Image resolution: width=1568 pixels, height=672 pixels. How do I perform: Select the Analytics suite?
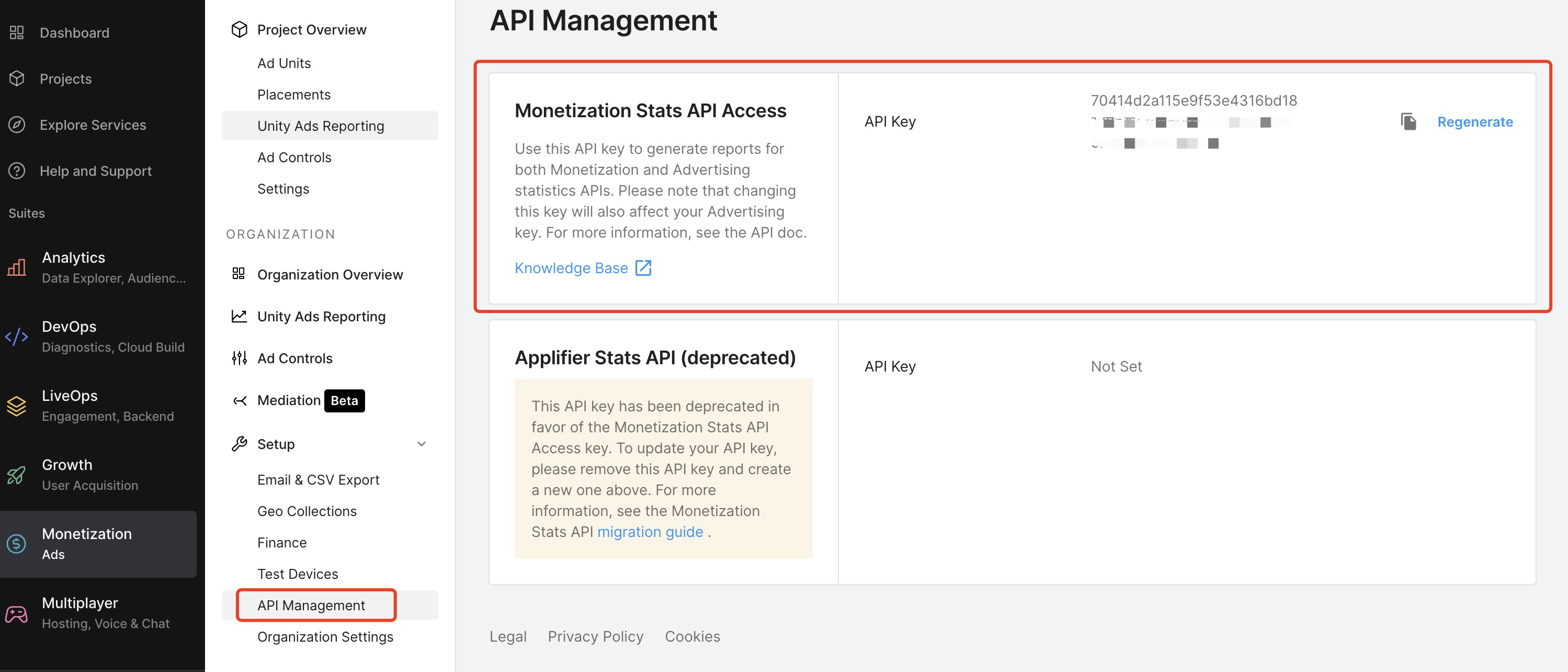pos(99,267)
